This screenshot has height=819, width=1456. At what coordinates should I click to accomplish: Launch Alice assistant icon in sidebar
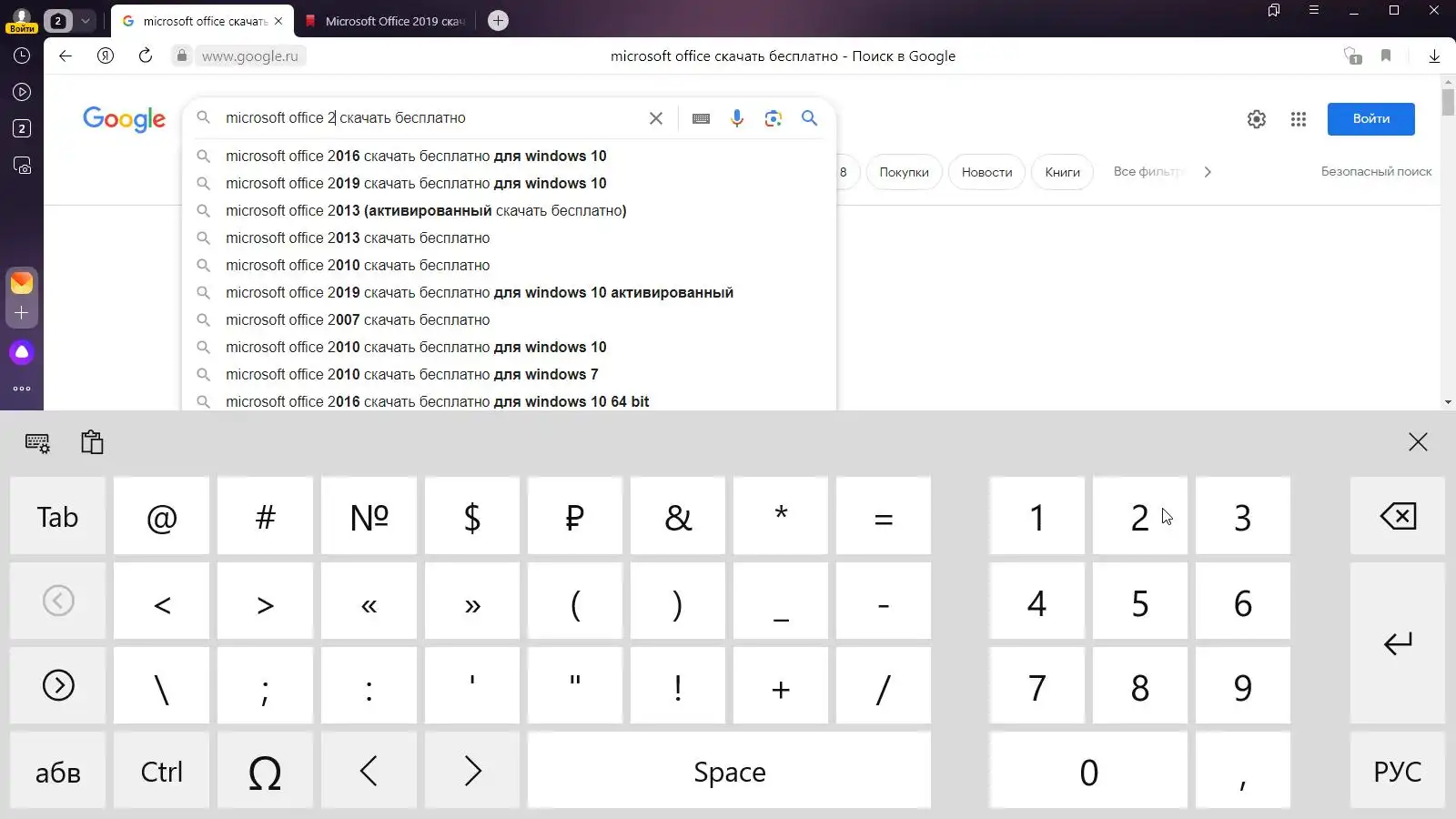[22, 352]
